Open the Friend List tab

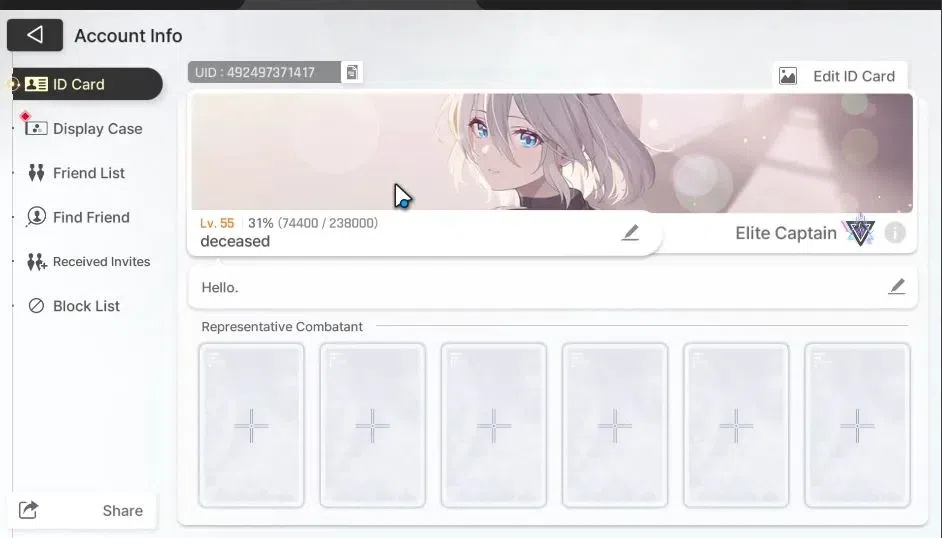pyautogui.click(x=76, y=173)
